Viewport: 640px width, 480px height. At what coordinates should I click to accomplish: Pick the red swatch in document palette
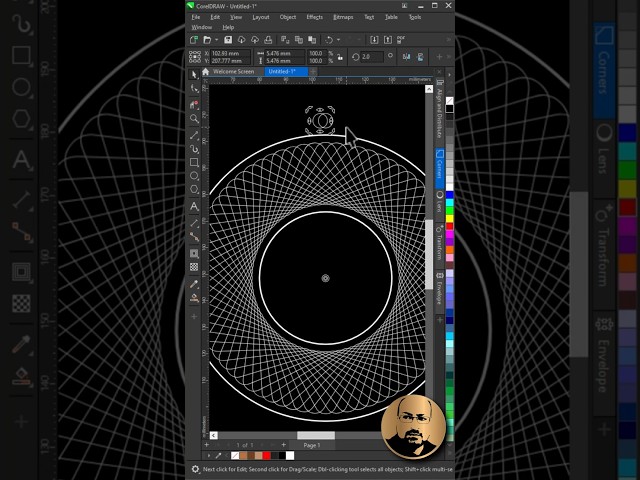(x=267, y=456)
